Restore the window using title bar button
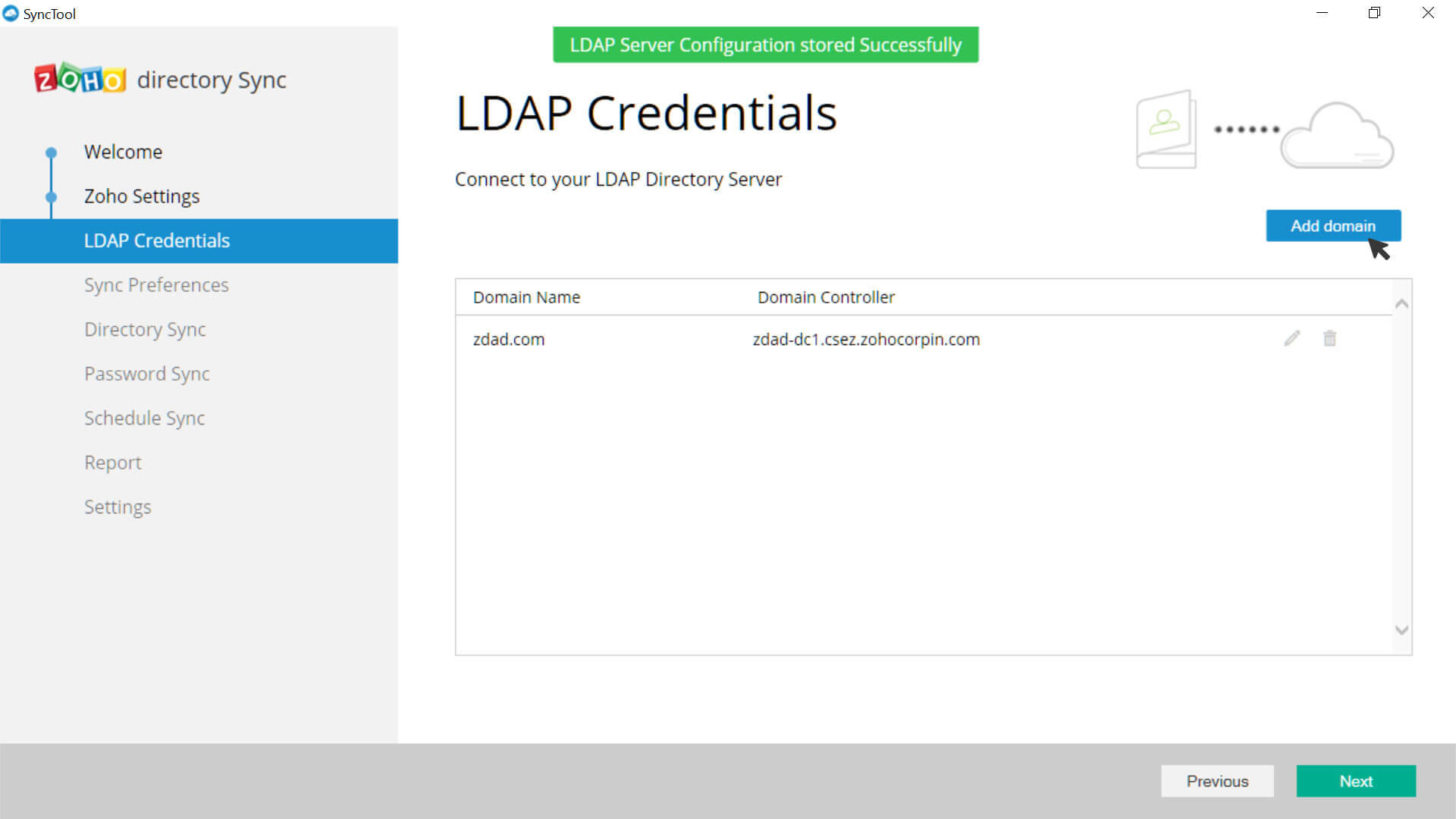 1374,13
